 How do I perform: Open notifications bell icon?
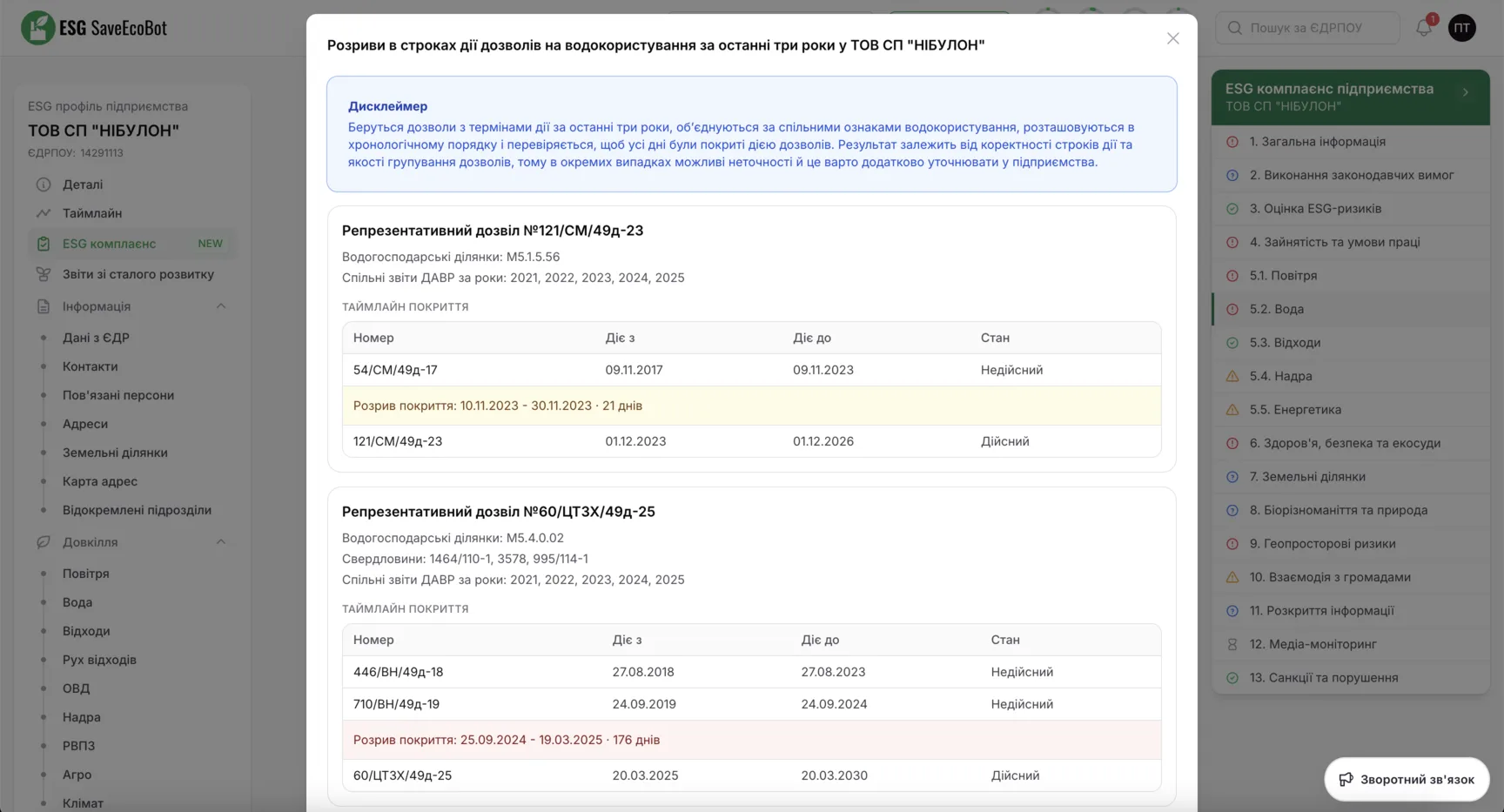click(1424, 28)
